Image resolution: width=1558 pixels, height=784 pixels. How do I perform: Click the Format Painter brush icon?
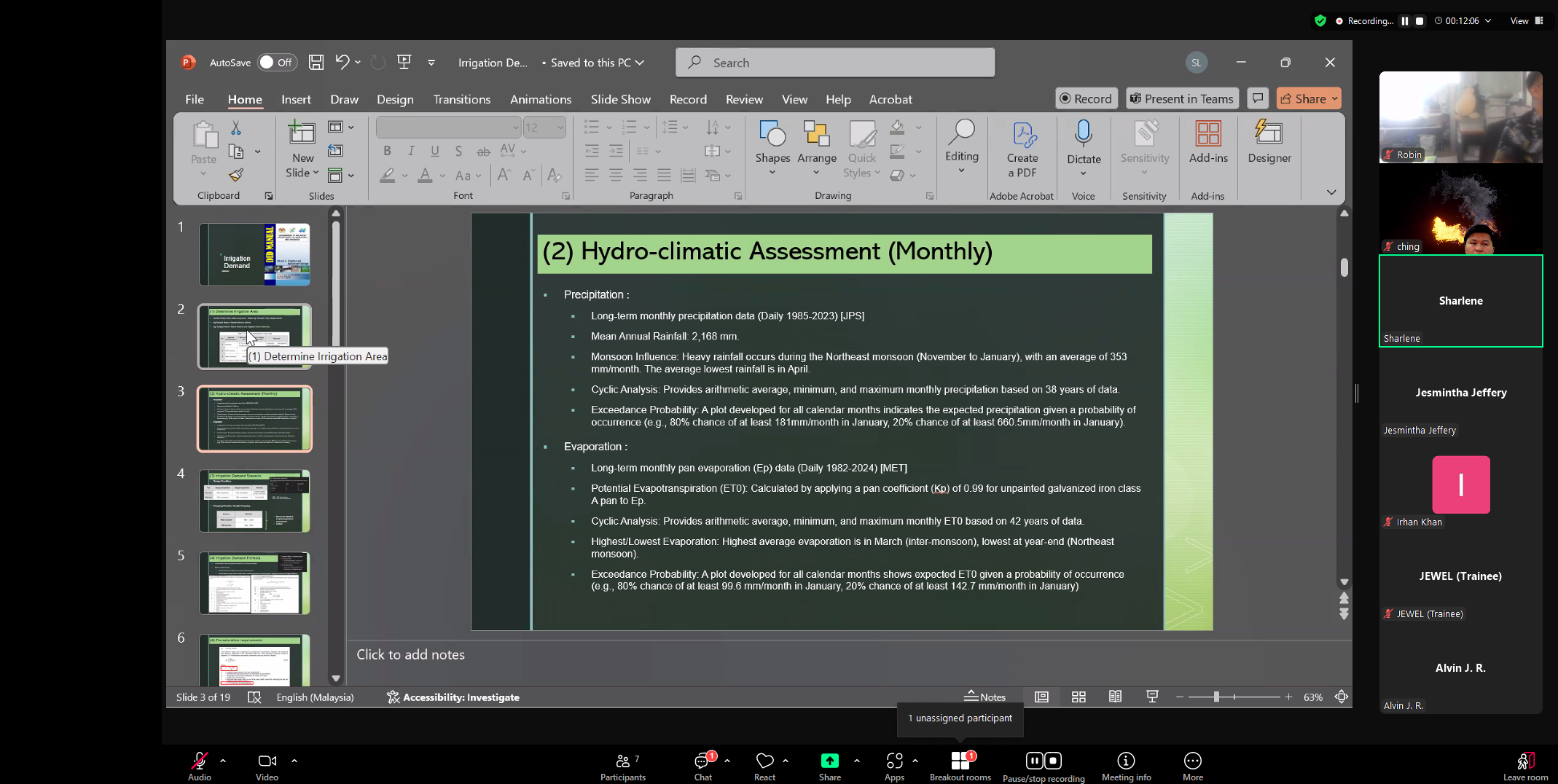click(235, 175)
